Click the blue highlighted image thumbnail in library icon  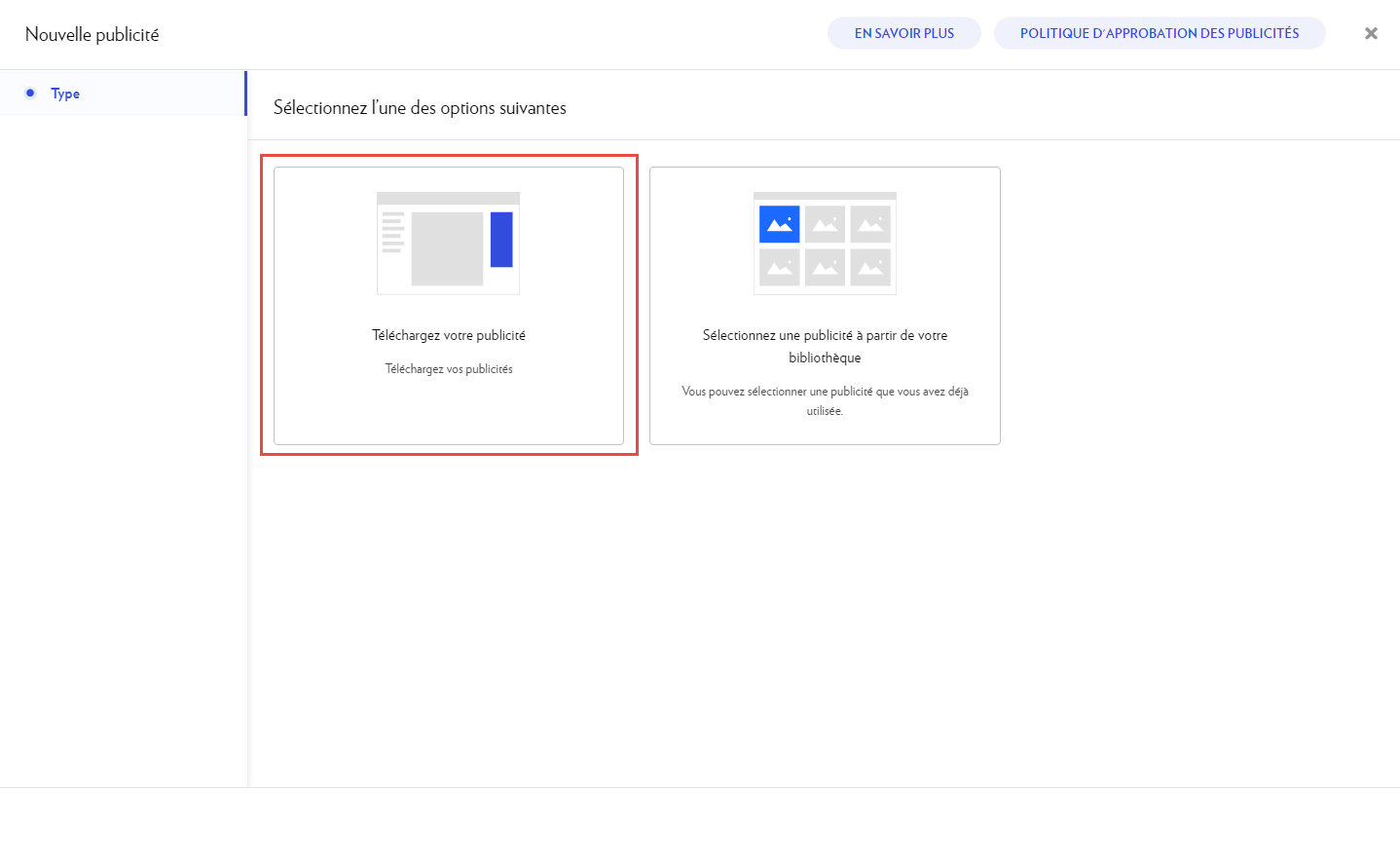779,224
